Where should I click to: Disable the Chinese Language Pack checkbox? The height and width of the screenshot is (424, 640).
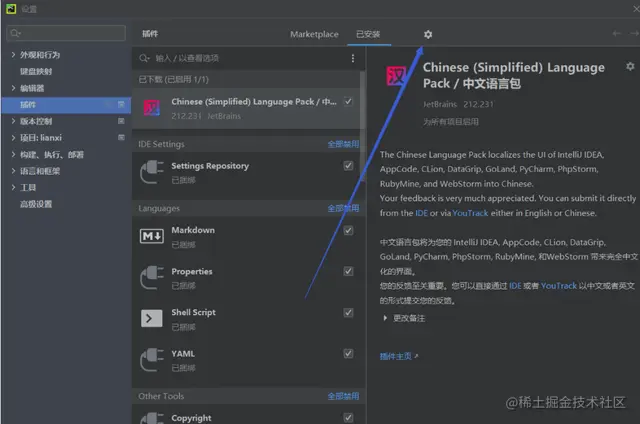(348, 101)
